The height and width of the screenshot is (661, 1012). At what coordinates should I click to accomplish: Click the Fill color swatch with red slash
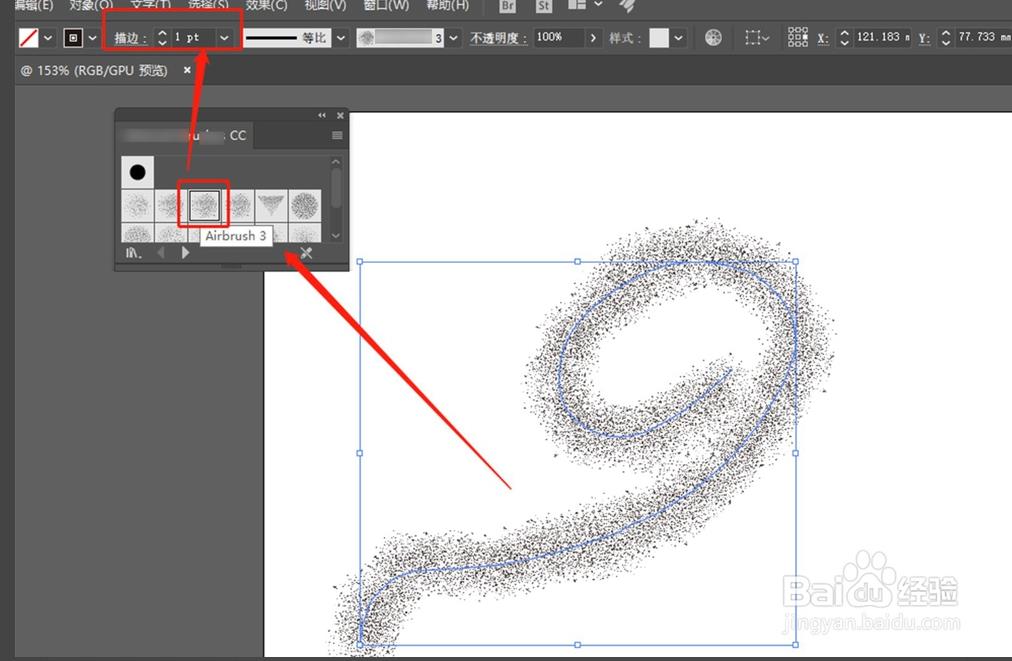tap(28, 37)
